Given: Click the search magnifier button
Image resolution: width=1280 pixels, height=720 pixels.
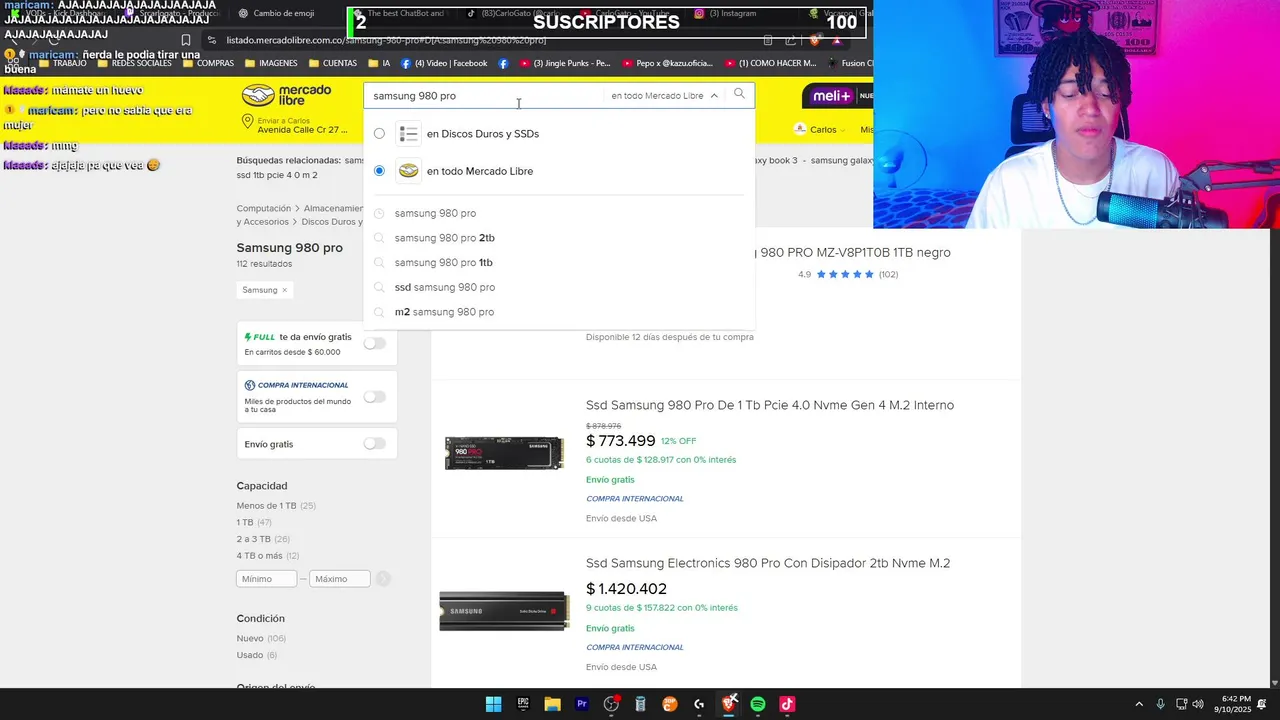Looking at the screenshot, I should (x=739, y=94).
